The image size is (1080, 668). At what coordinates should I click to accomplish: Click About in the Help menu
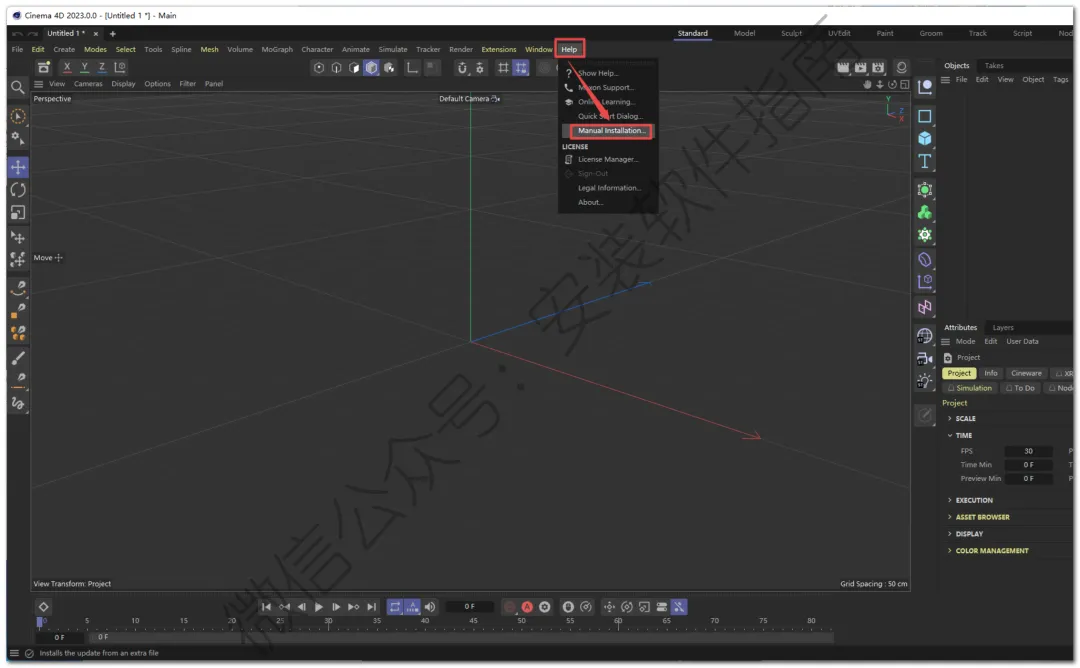tap(590, 202)
